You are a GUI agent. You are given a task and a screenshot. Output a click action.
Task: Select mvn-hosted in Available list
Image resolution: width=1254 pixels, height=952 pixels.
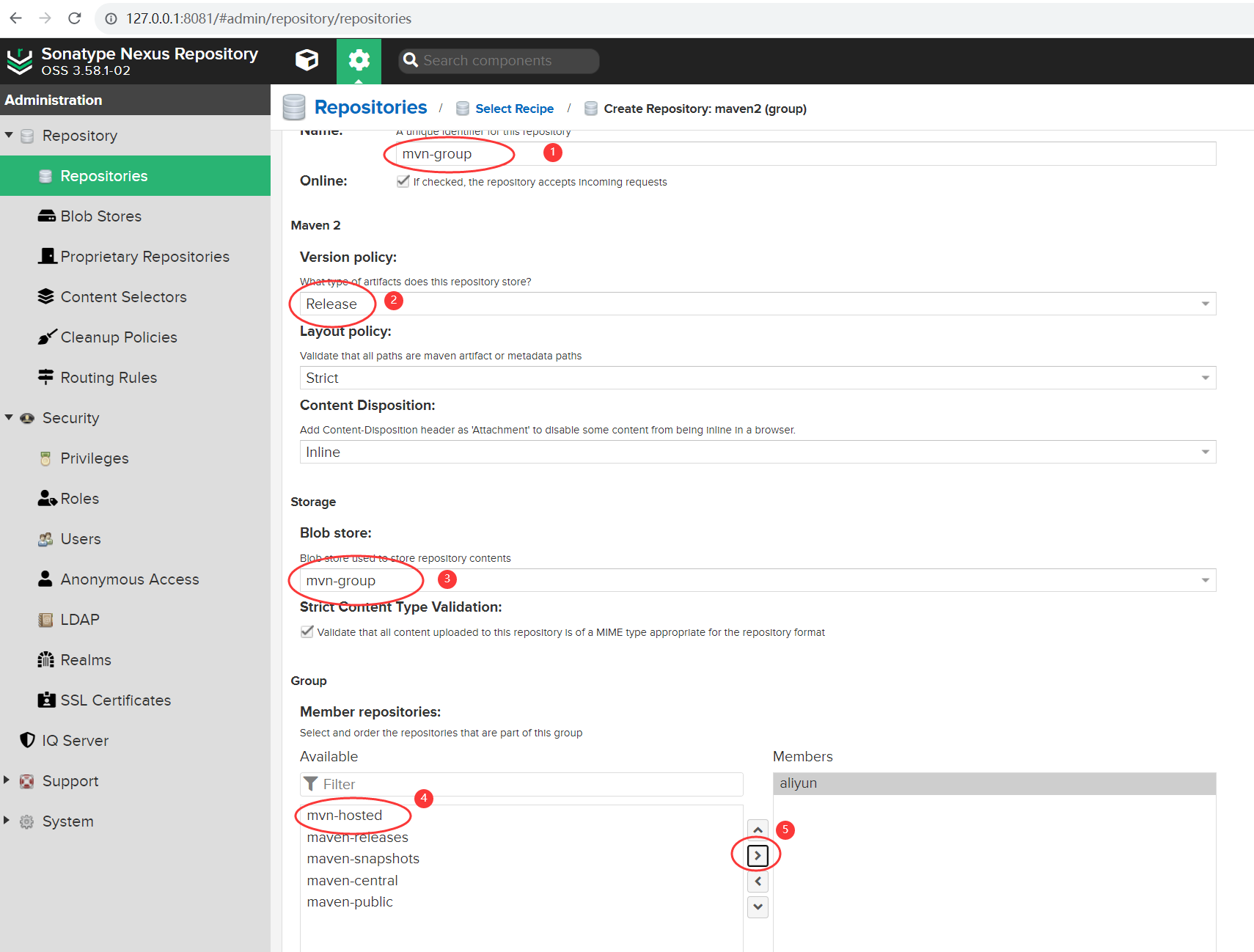point(345,815)
